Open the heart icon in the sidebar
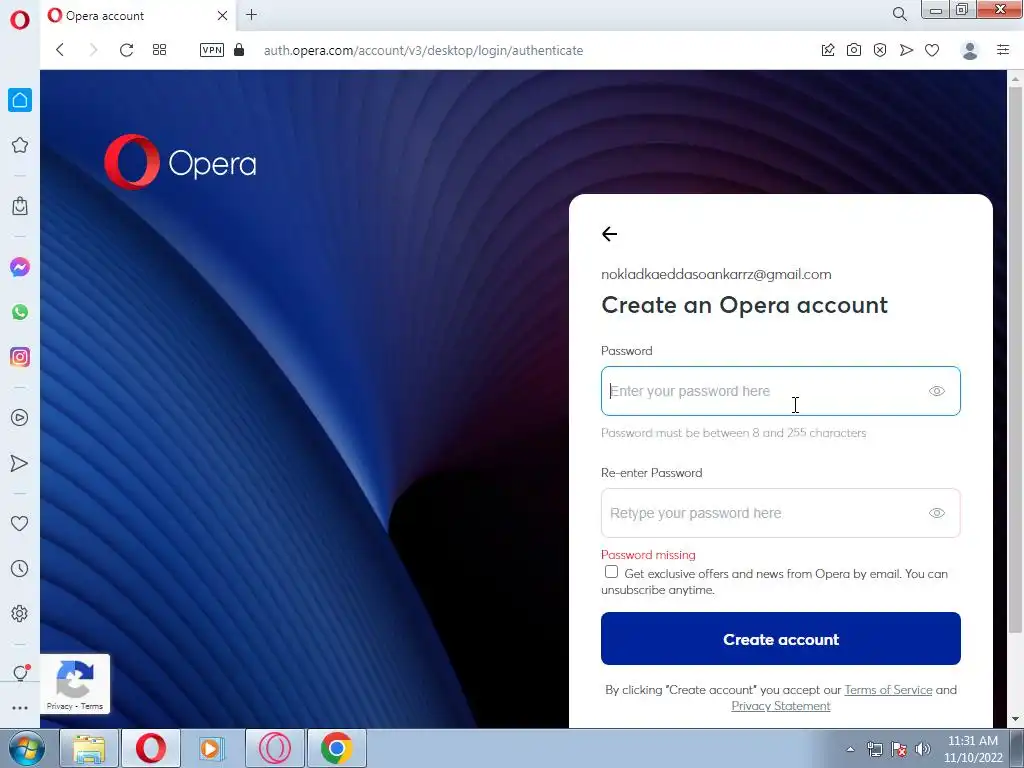Viewport: 1024px width, 768px height. click(20, 523)
